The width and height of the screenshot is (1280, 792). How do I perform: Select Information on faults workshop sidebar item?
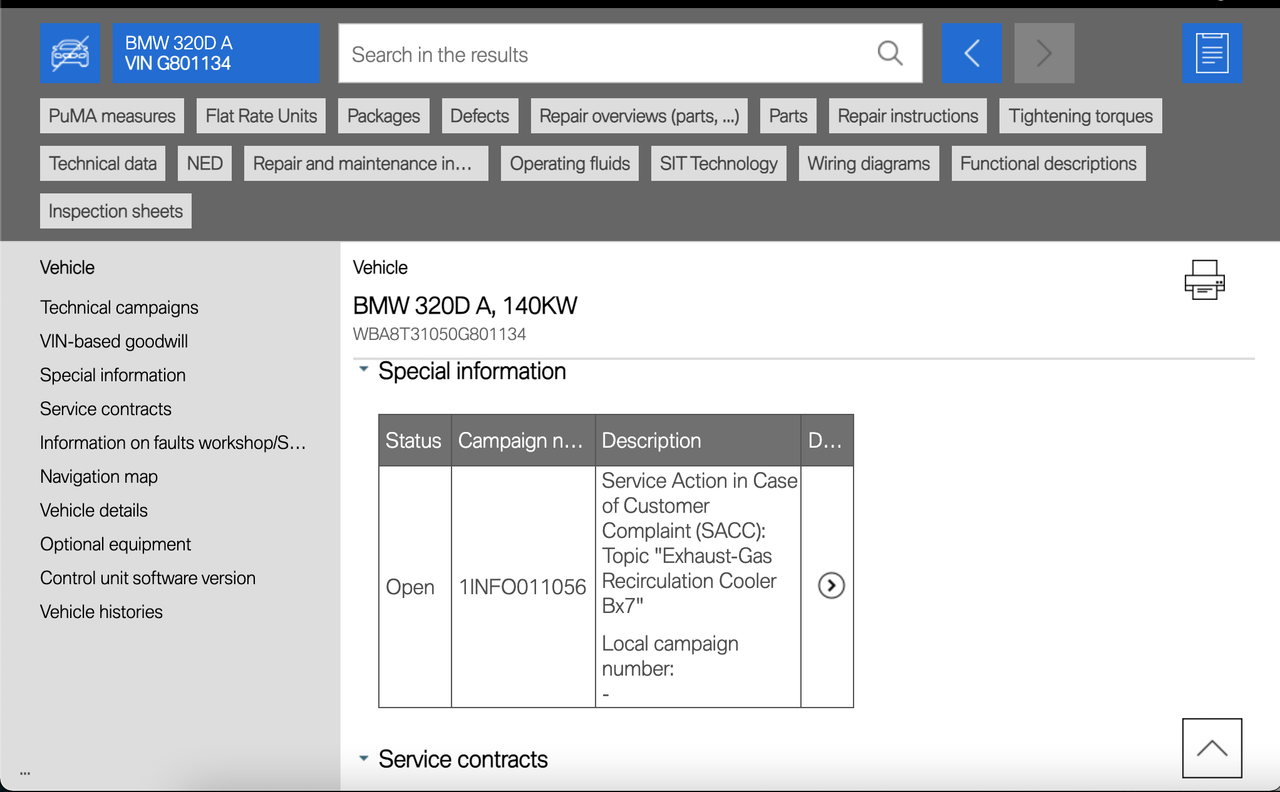coord(173,442)
